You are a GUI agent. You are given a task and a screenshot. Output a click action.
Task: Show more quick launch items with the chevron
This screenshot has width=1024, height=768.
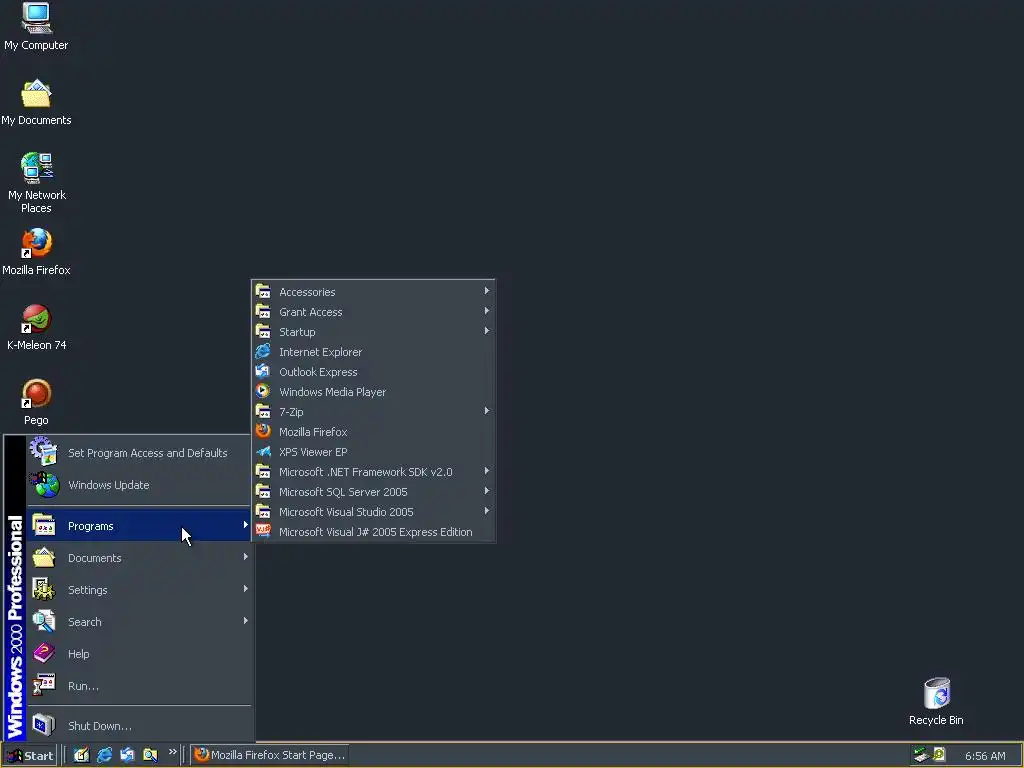coord(172,752)
